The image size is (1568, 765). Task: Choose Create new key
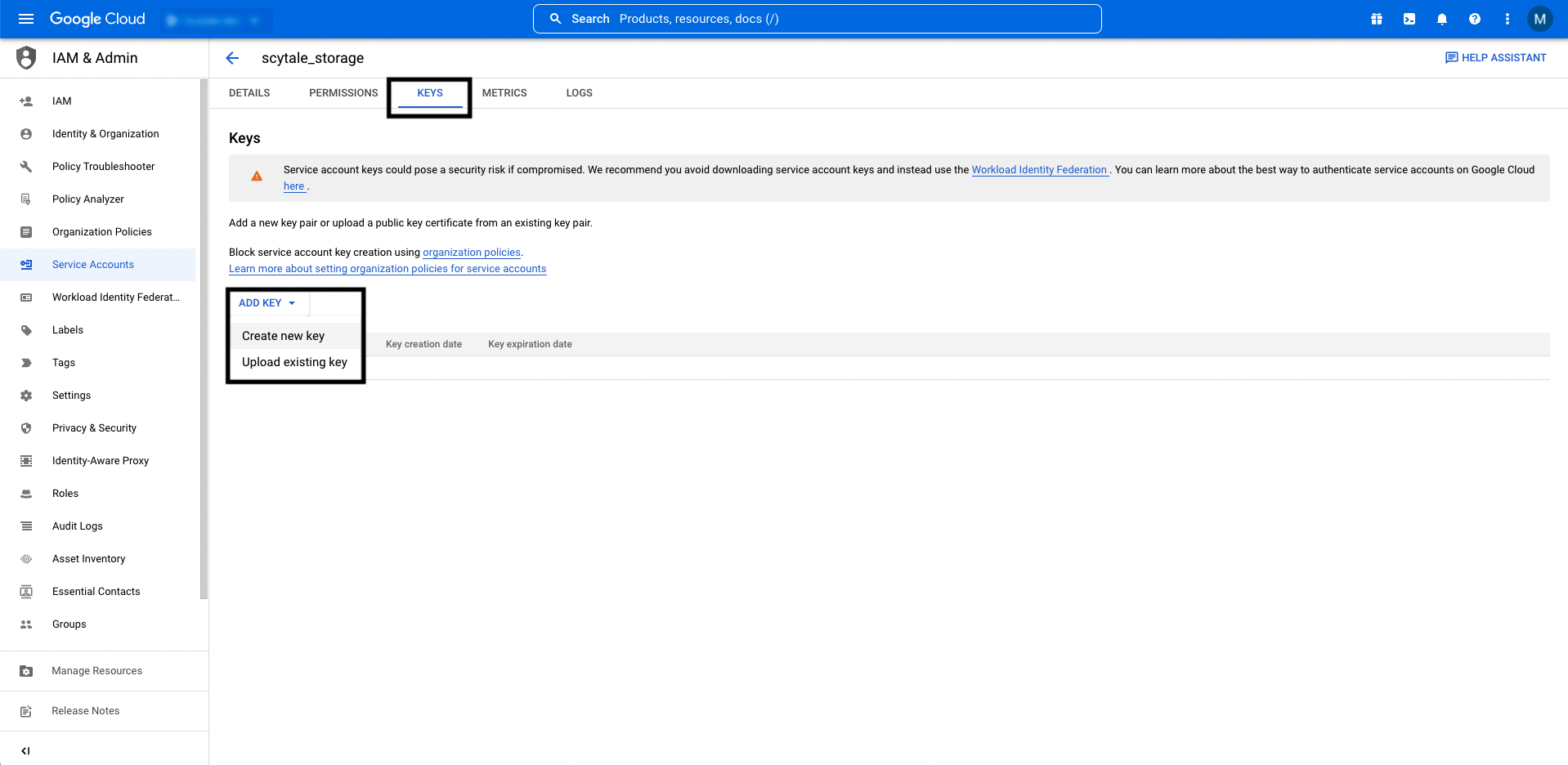click(295, 336)
